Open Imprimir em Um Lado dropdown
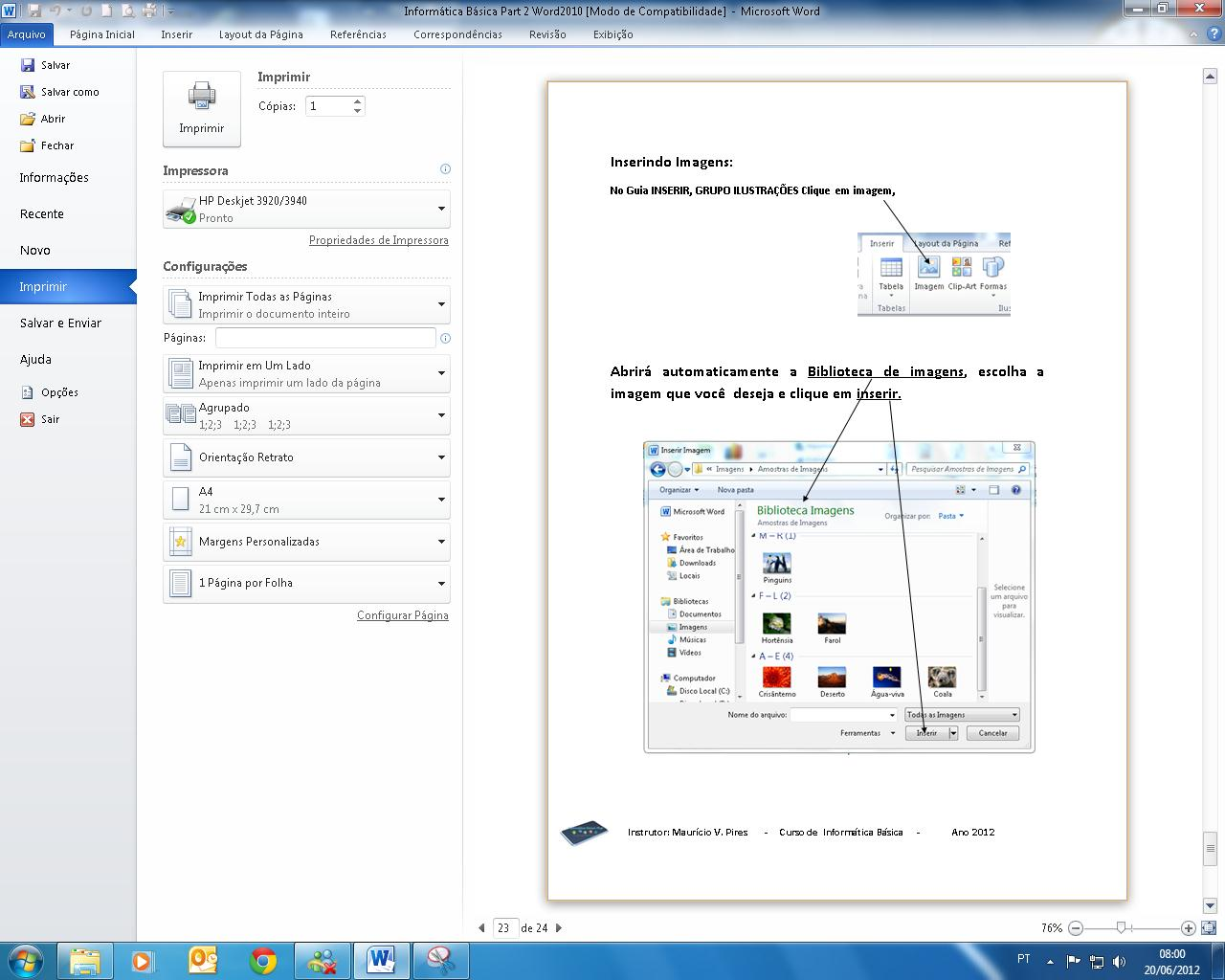Screen dimensions: 1225x980 tap(307, 373)
